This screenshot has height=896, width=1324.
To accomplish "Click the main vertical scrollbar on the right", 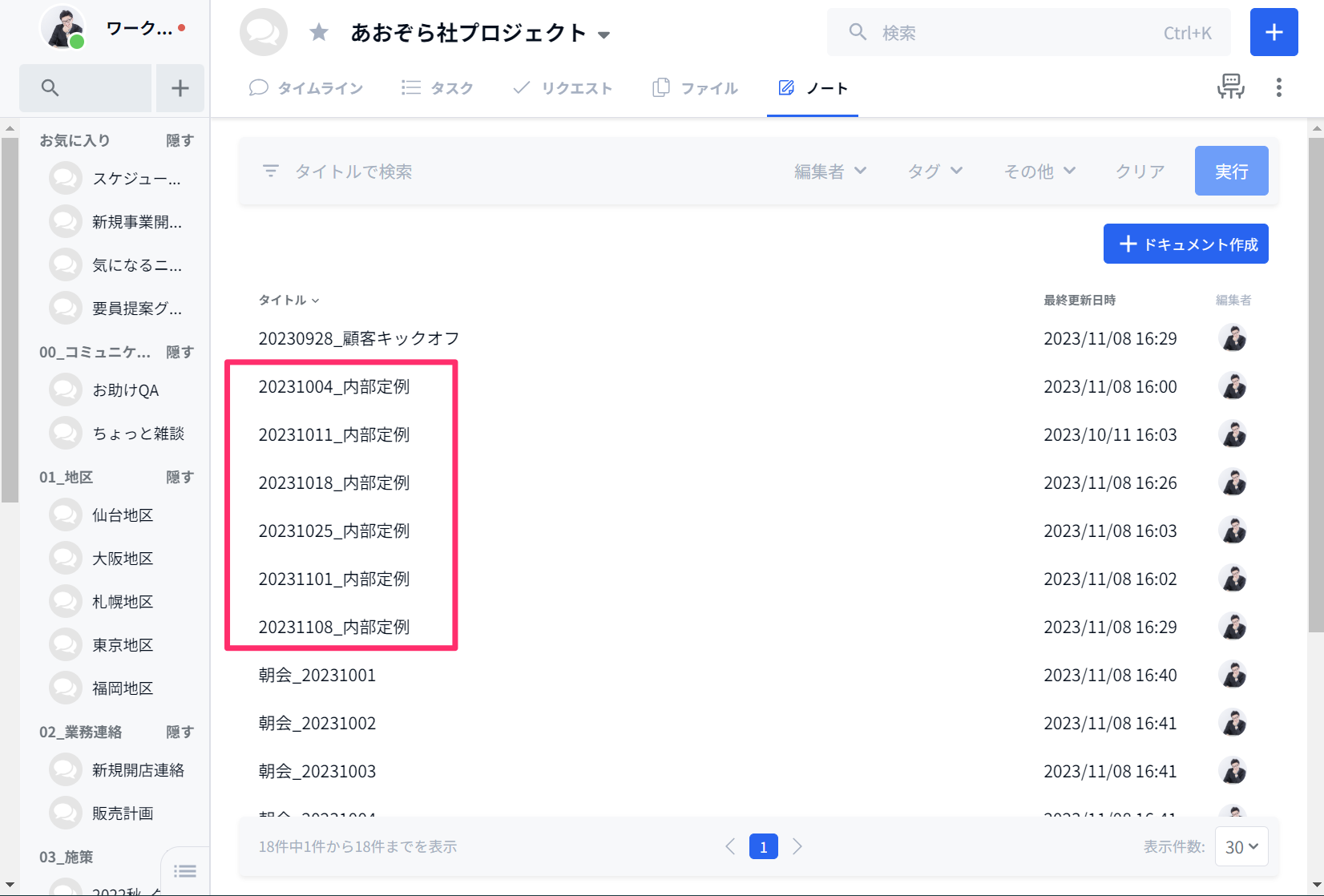I will (1315, 385).
